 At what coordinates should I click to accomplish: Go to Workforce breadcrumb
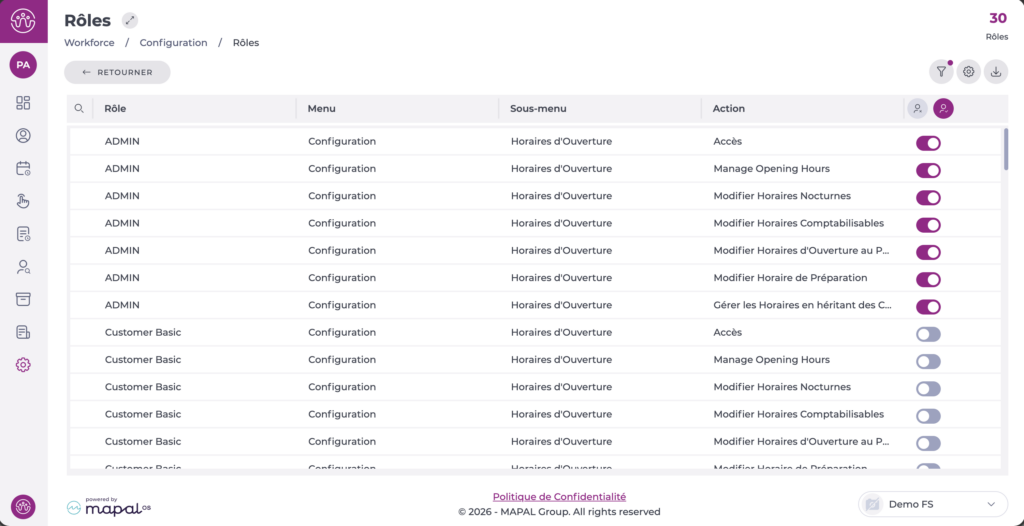coord(89,43)
